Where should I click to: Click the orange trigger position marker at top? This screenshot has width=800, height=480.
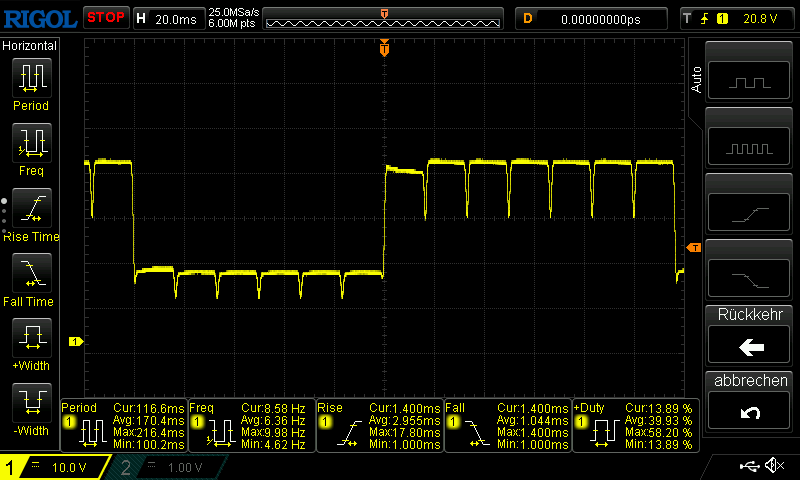coord(384,48)
